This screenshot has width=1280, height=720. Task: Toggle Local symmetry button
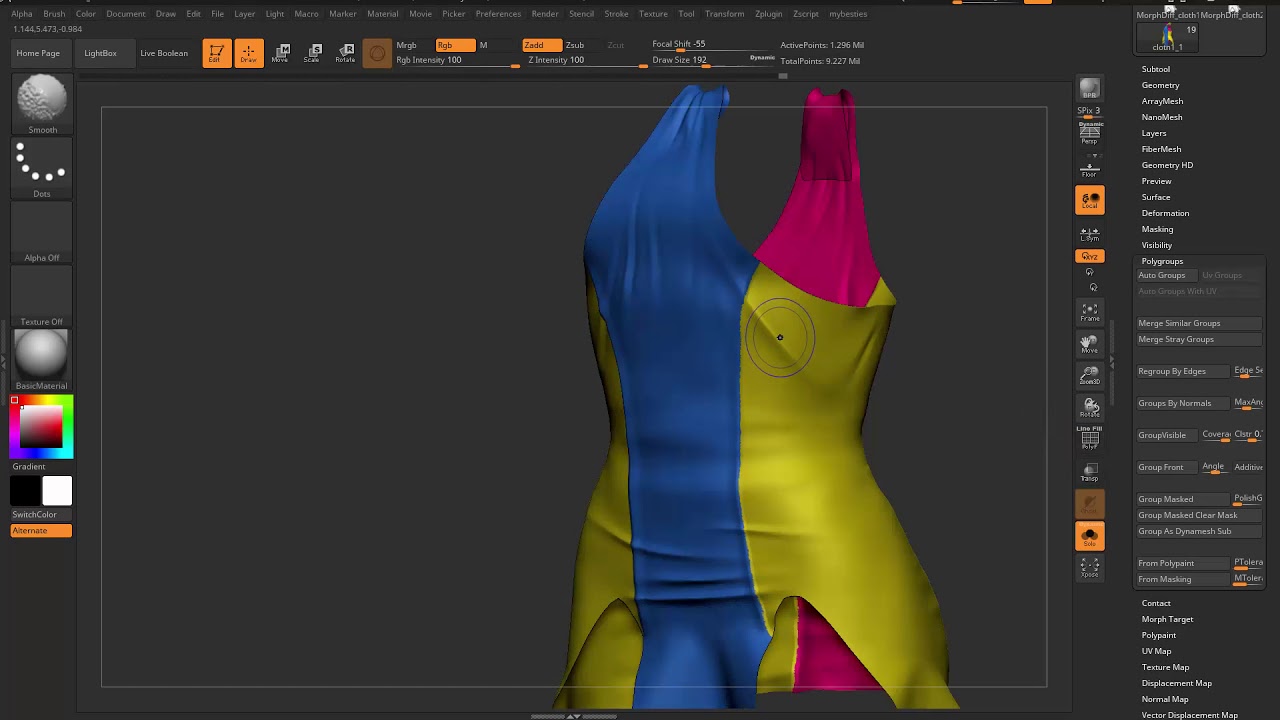click(1090, 200)
